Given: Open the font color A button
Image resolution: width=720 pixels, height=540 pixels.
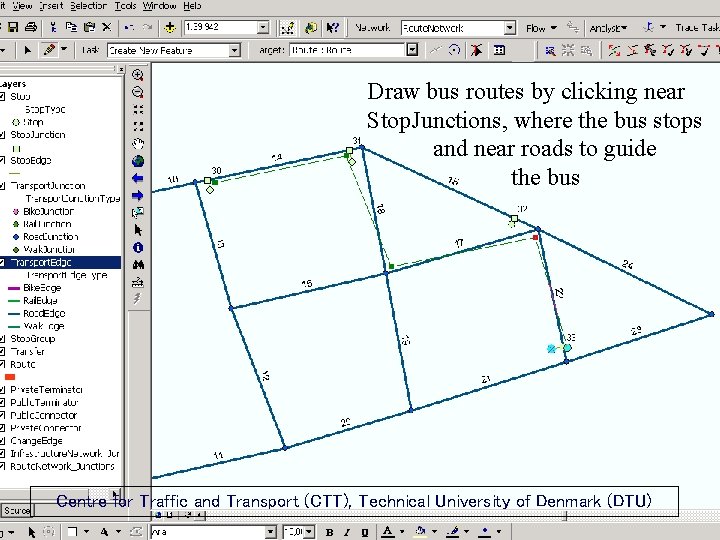Looking at the screenshot, I should [x=388, y=532].
